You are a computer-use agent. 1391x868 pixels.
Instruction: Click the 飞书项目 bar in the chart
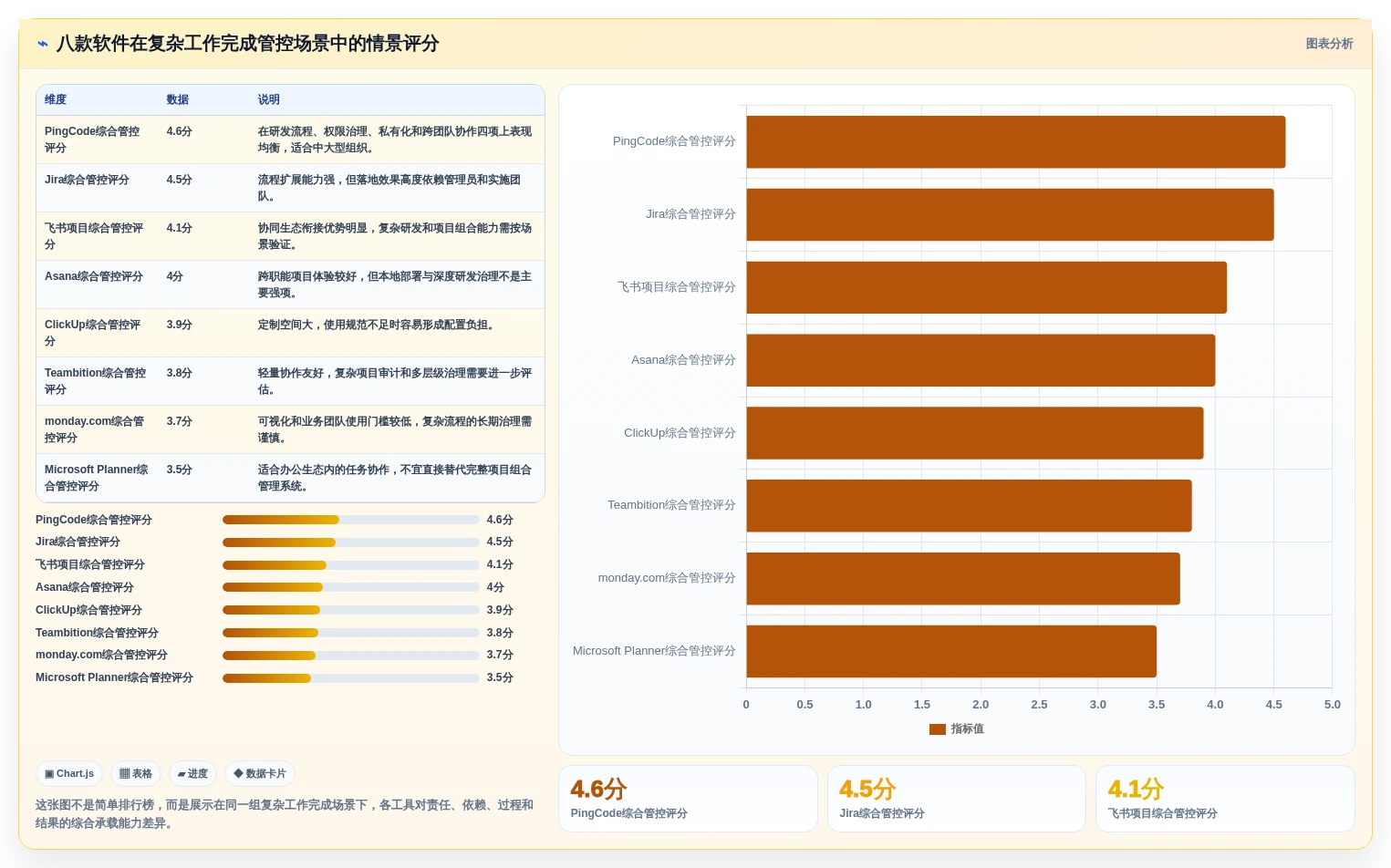click(x=987, y=287)
